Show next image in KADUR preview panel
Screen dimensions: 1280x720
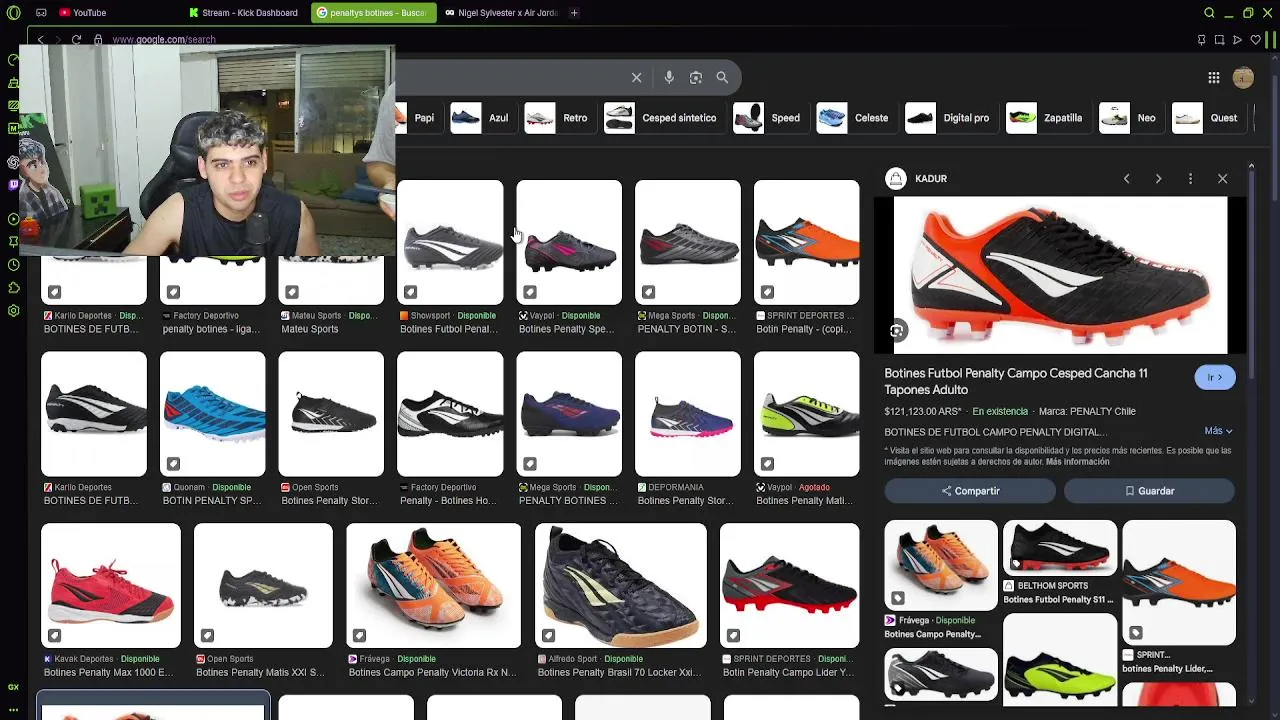pyautogui.click(x=1158, y=179)
